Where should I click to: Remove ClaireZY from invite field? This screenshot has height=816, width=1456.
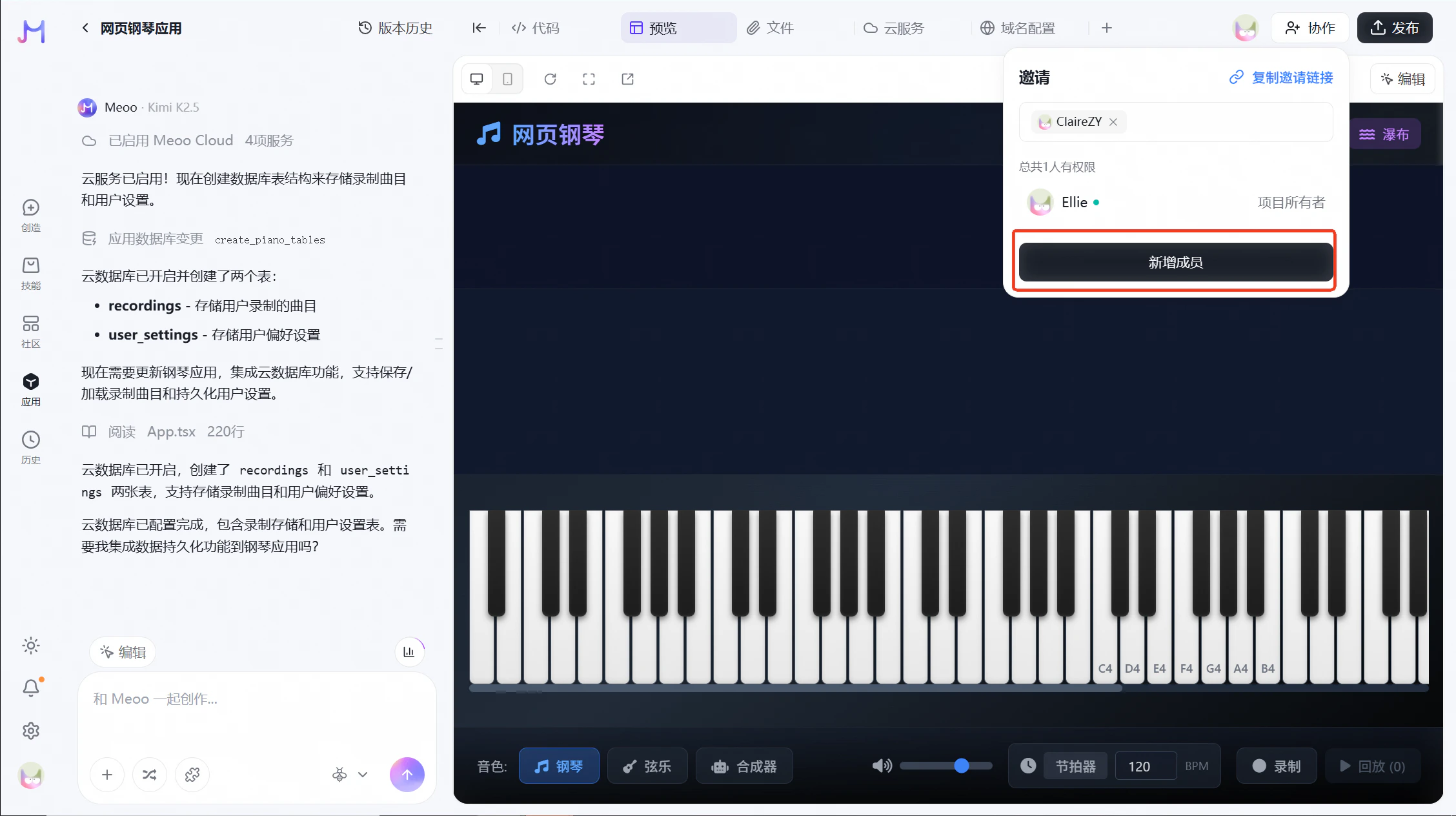point(1113,122)
